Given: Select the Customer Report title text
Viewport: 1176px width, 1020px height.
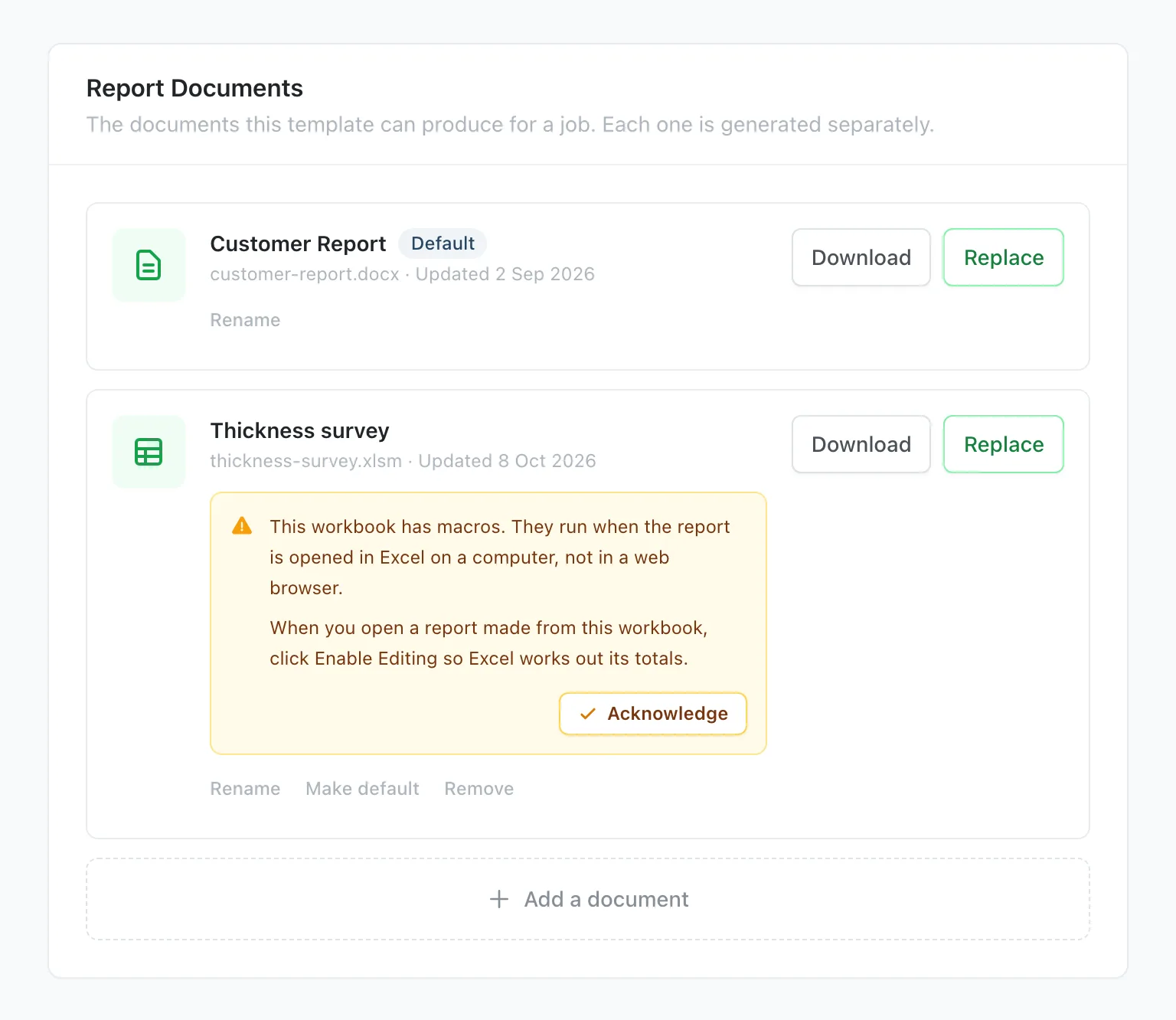Looking at the screenshot, I should [x=299, y=244].
